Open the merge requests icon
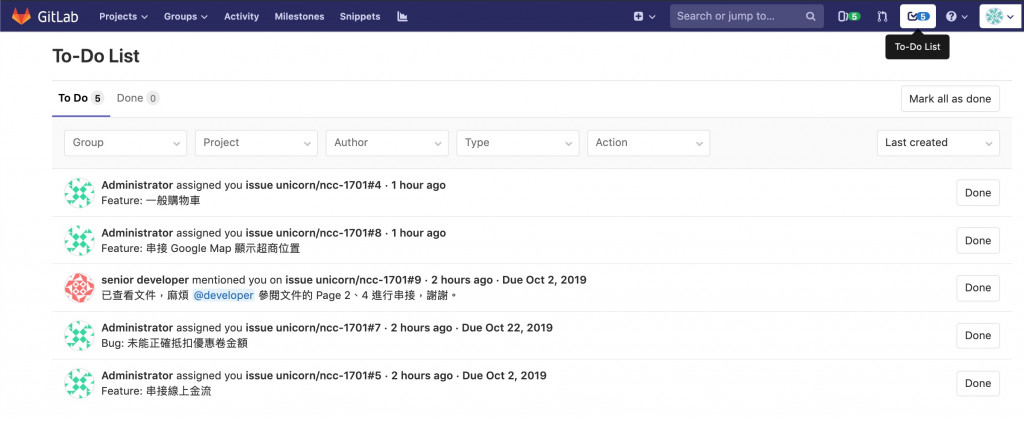This screenshot has height=422, width=1024. (881, 17)
